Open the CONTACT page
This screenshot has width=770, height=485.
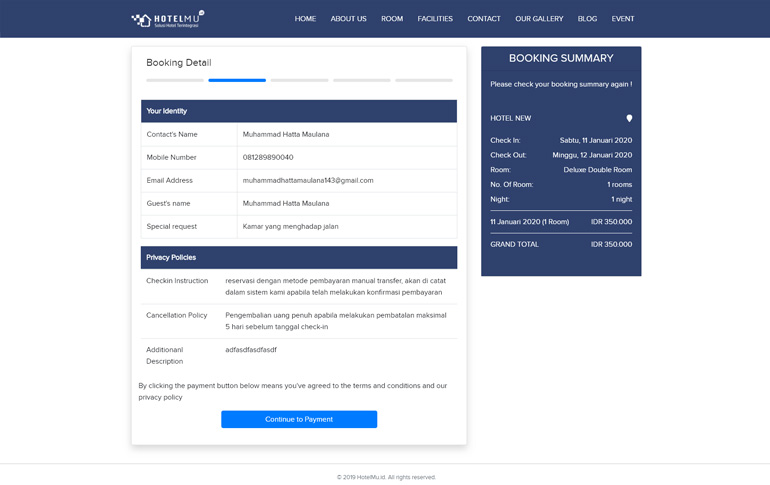click(484, 19)
